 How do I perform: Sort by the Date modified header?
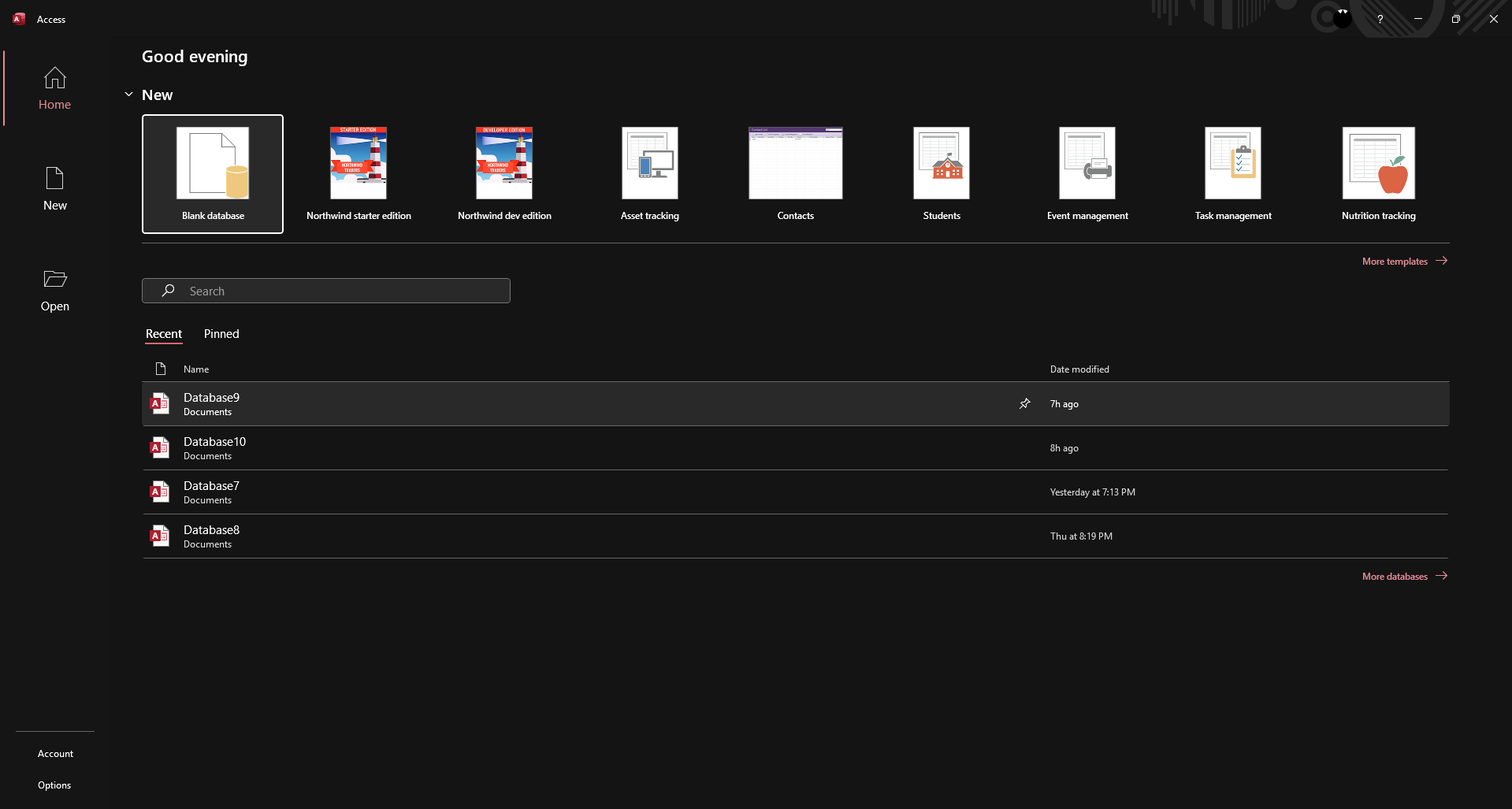pyautogui.click(x=1079, y=369)
